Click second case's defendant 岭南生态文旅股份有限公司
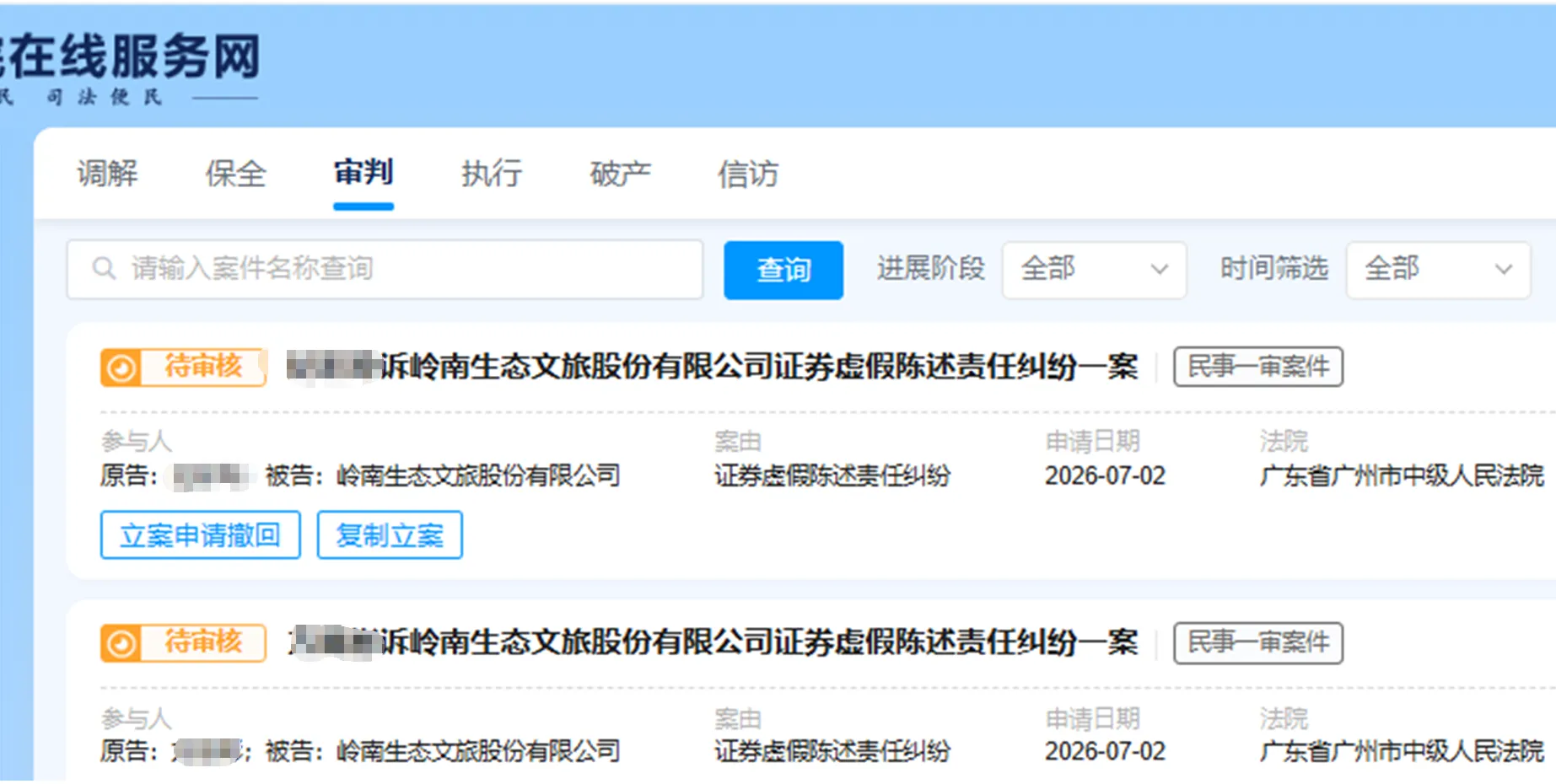 pos(478,751)
